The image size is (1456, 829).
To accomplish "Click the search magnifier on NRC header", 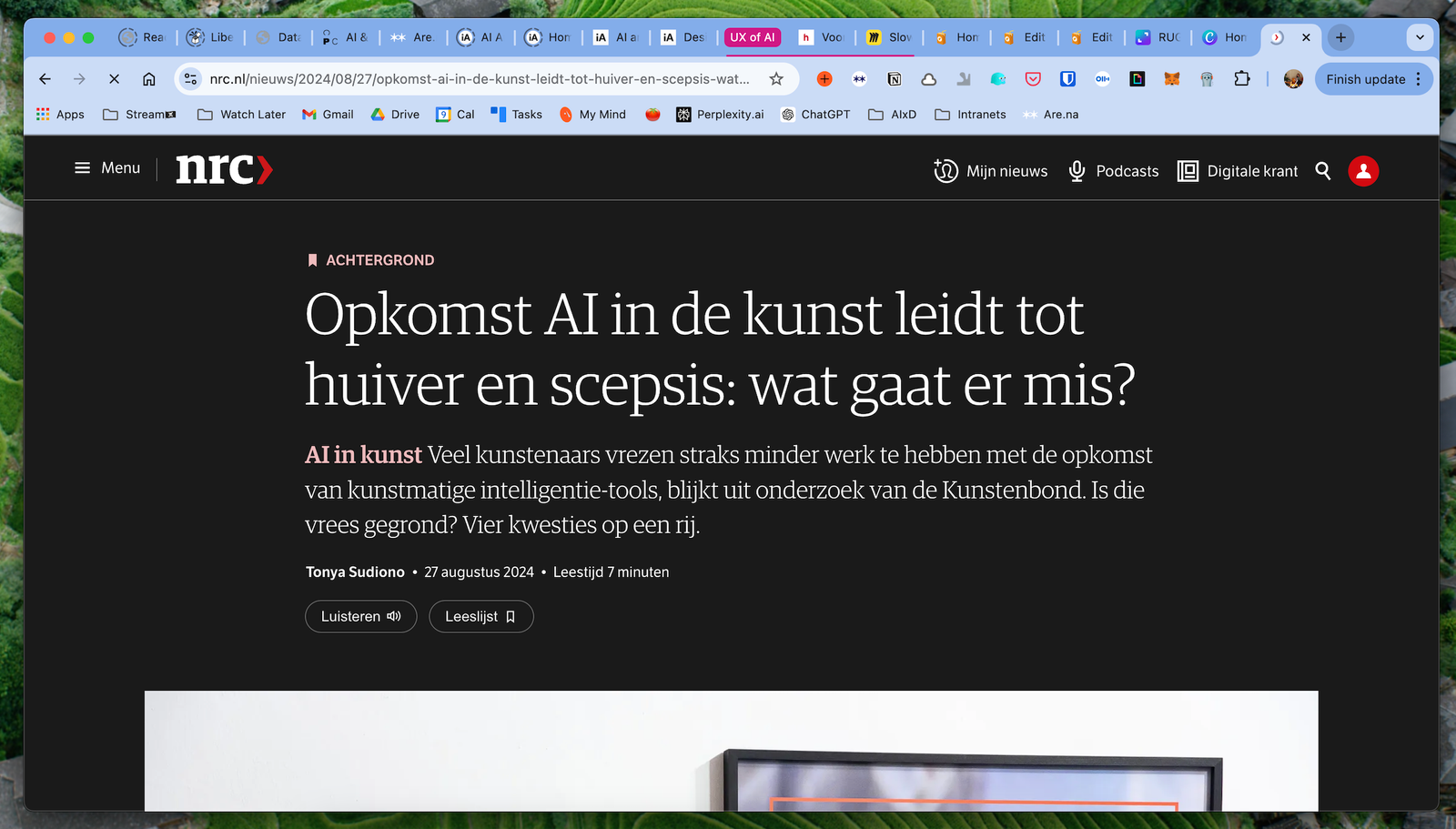I will coord(1323,171).
